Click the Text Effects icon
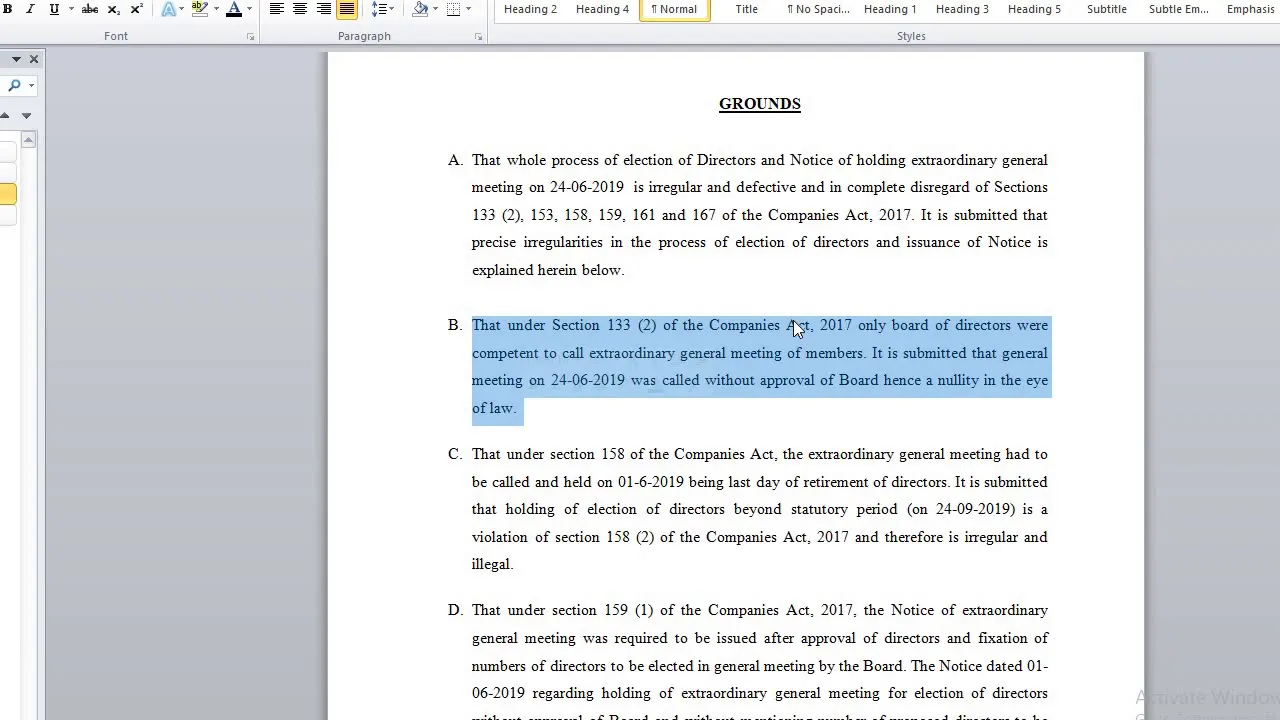 [x=168, y=9]
